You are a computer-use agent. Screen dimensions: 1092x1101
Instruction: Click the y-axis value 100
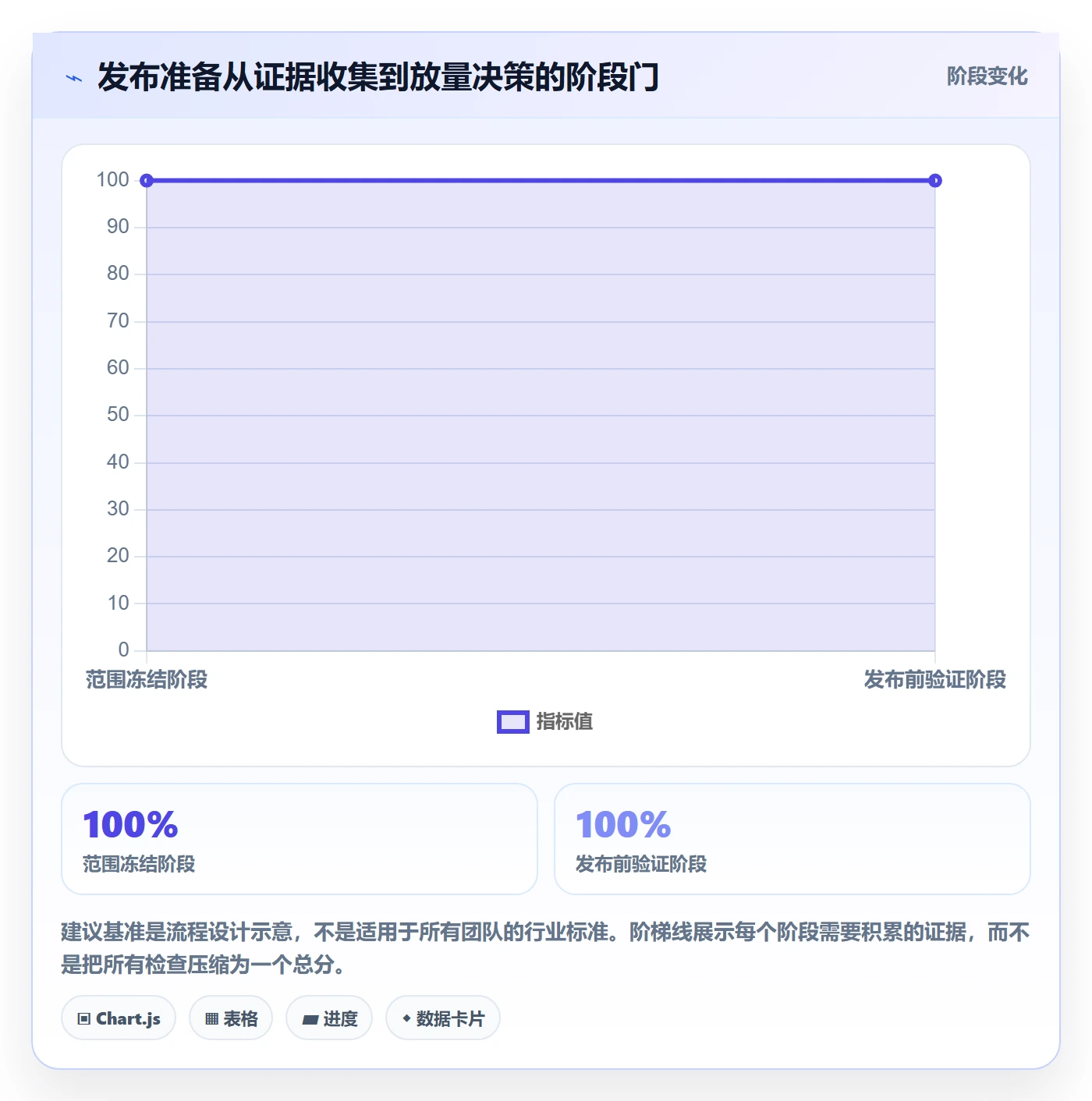pos(112,180)
